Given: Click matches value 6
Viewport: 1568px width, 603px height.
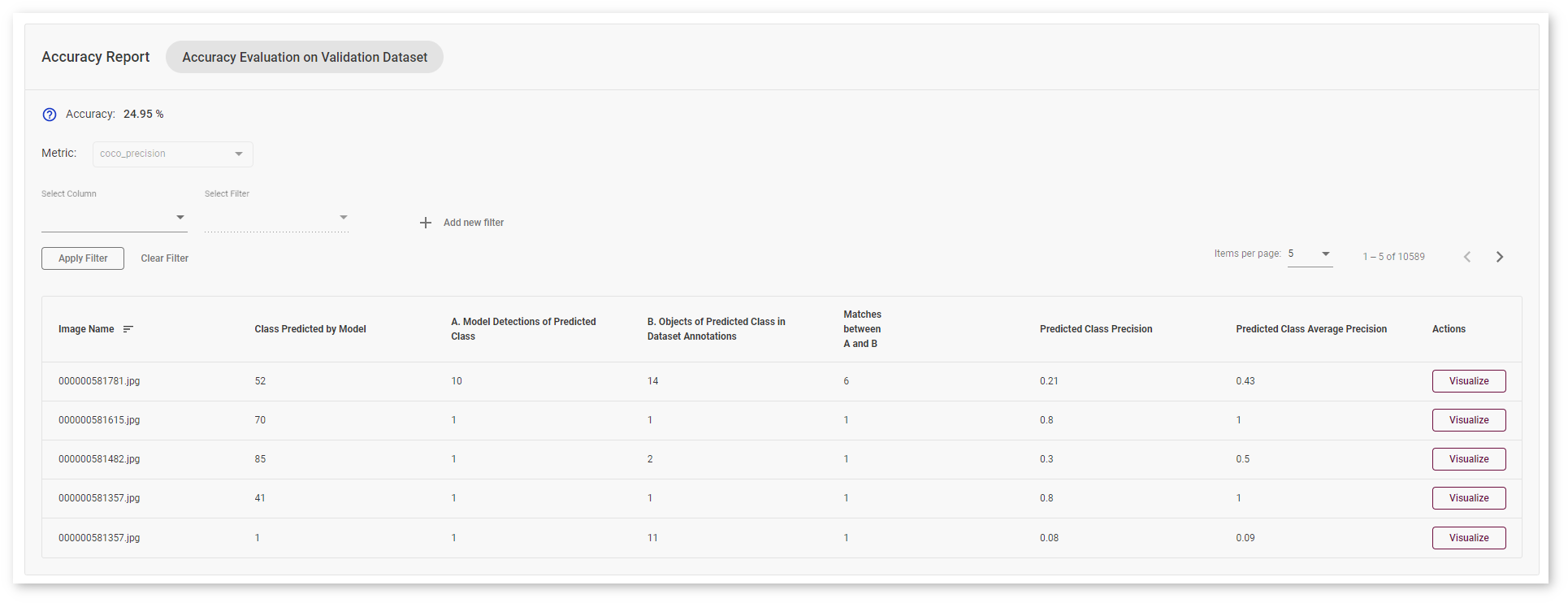Looking at the screenshot, I should [x=847, y=381].
